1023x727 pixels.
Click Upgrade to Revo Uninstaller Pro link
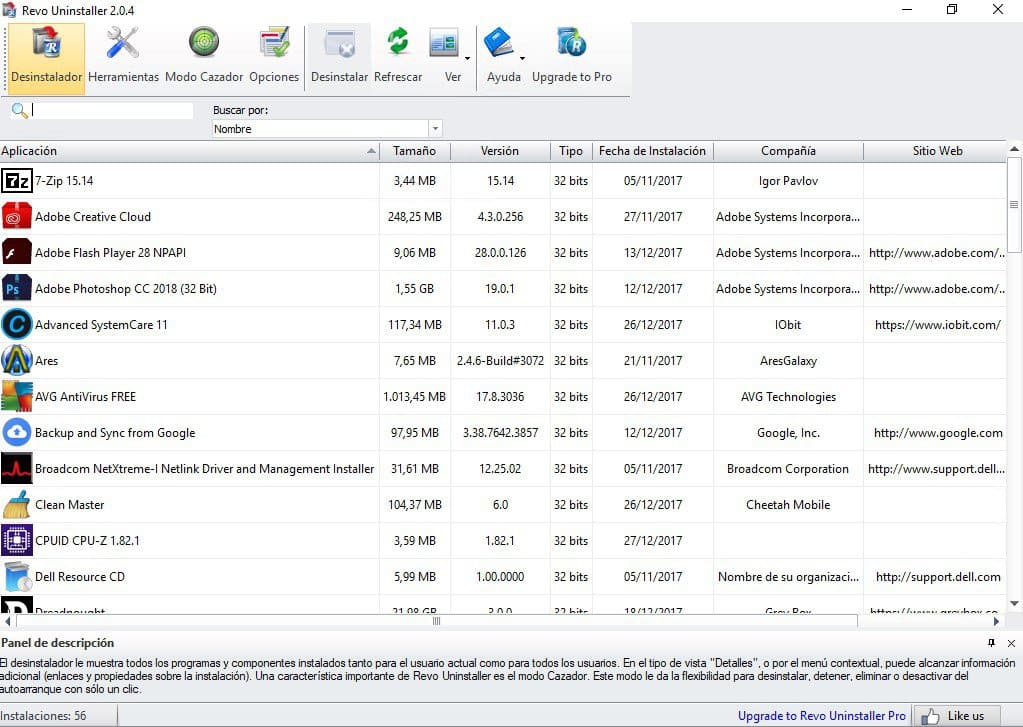click(x=821, y=716)
